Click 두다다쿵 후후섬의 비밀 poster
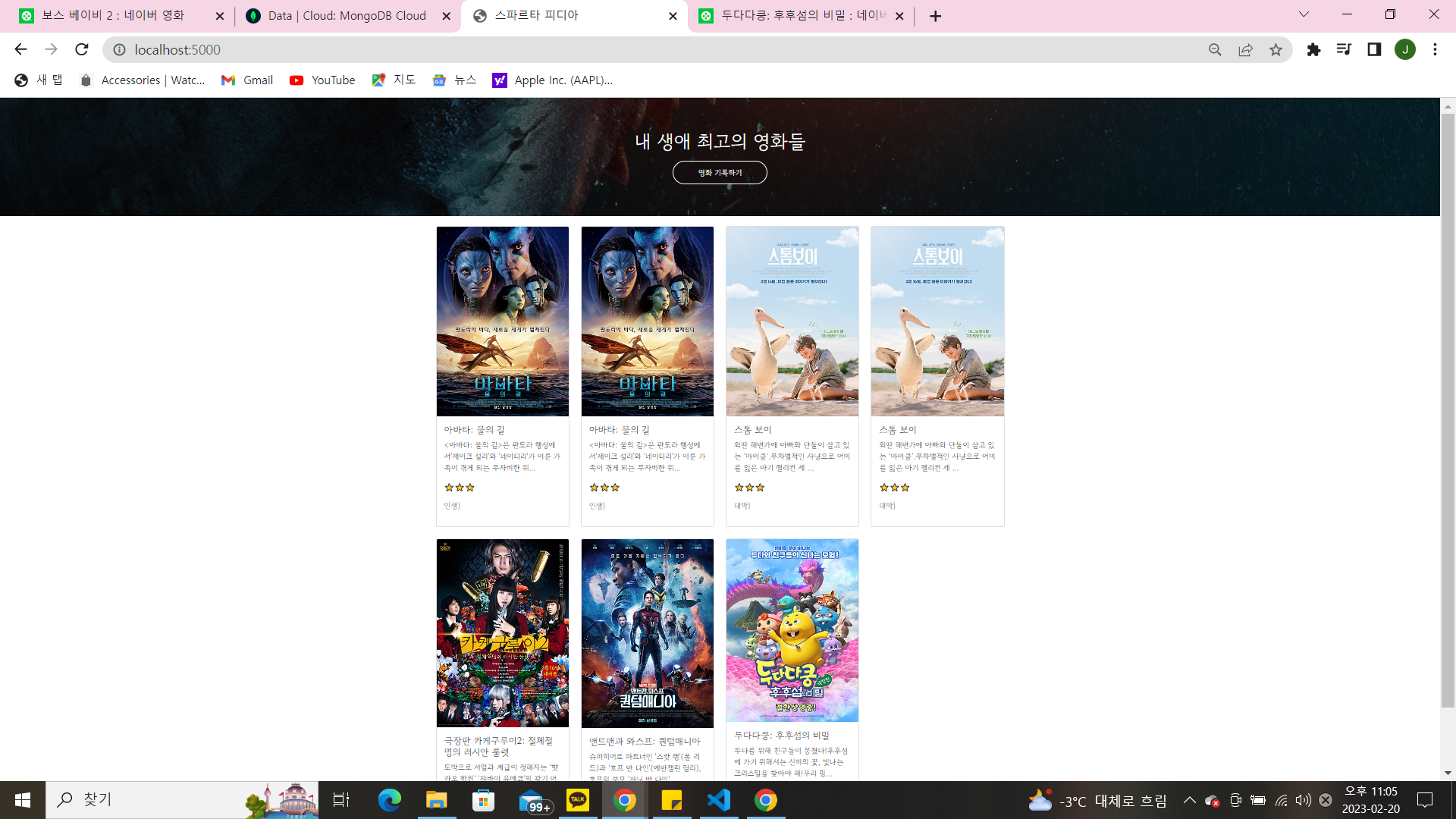Viewport: 1456px width, 819px height. pos(792,630)
